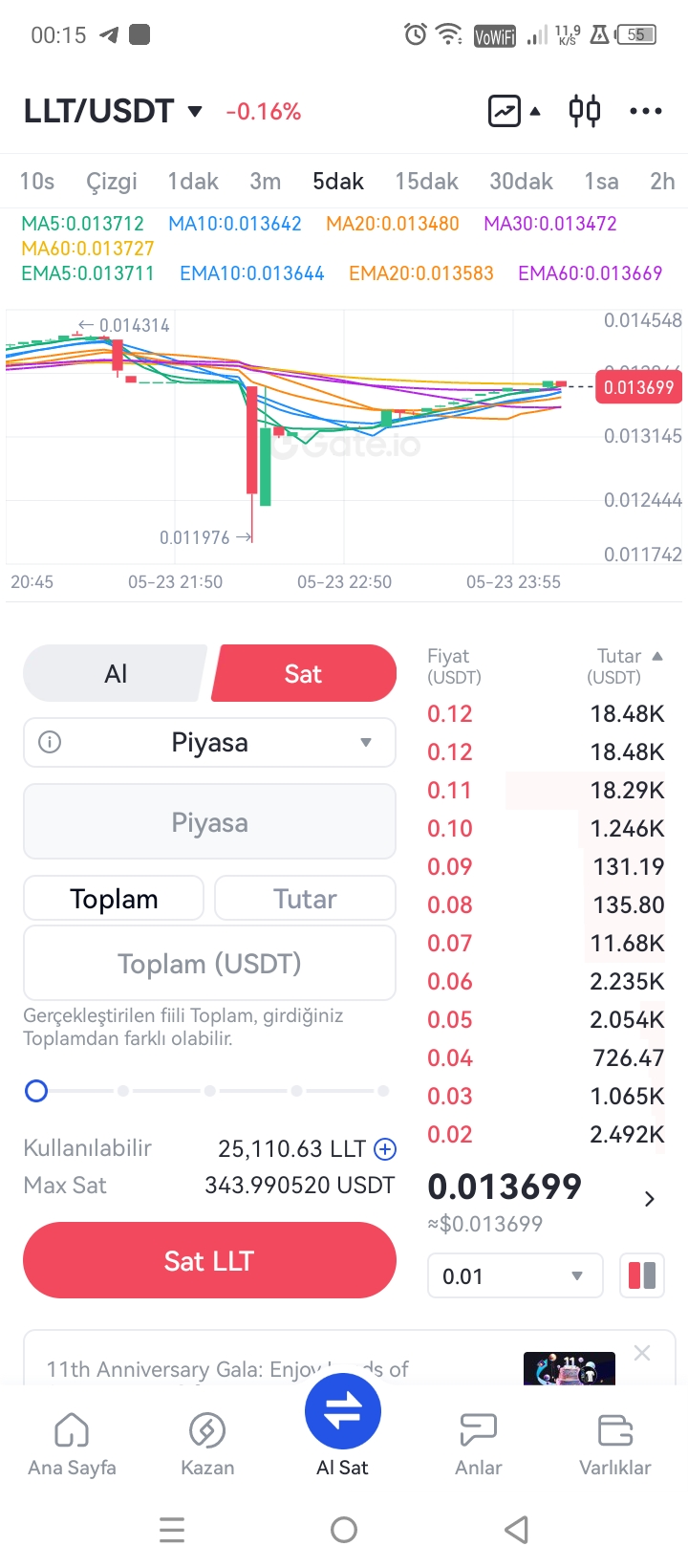
Task: Open candlestick indicator settings icon
Action: tap(585, 111)
